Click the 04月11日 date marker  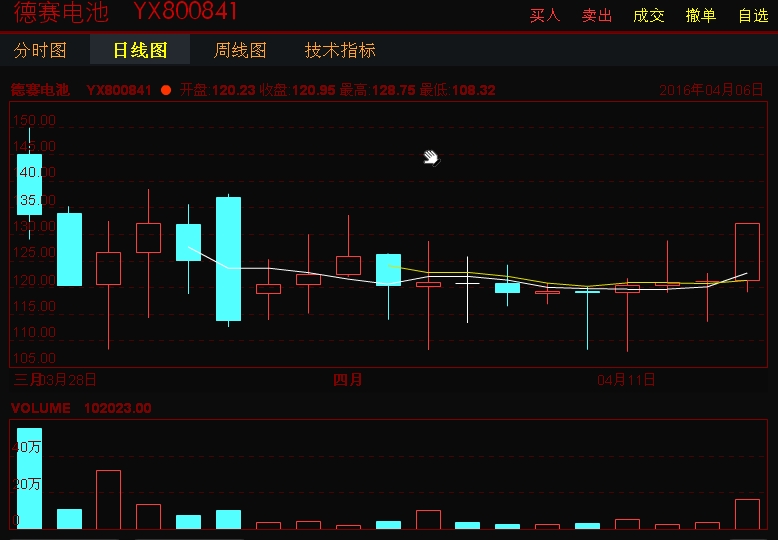click(x=626, y=380)
